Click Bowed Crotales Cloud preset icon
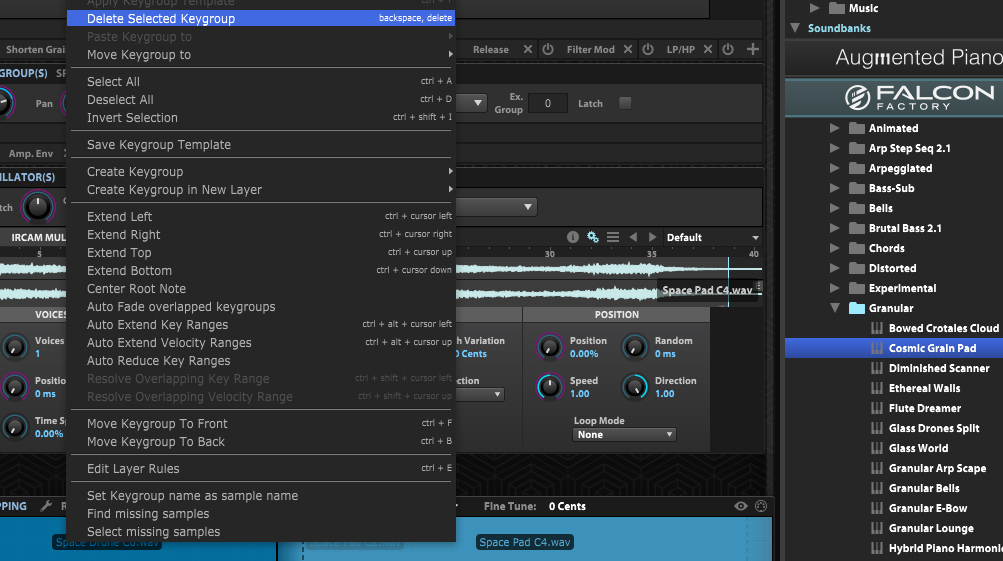This screenshot has height=561, width=1003. click(x=877, y=328)
